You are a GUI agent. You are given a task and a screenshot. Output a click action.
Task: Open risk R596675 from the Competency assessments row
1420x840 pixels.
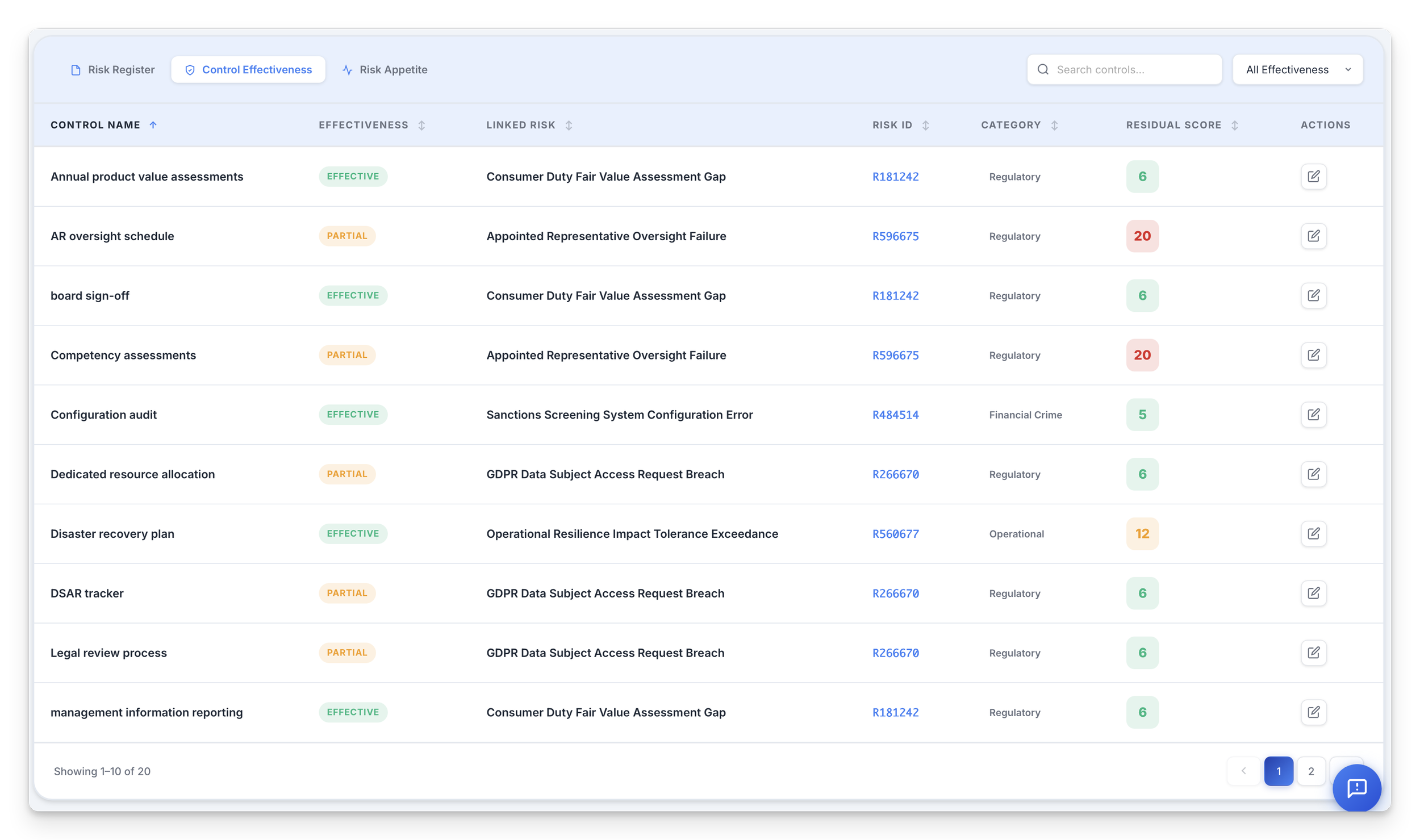click(x=896, y=354)
